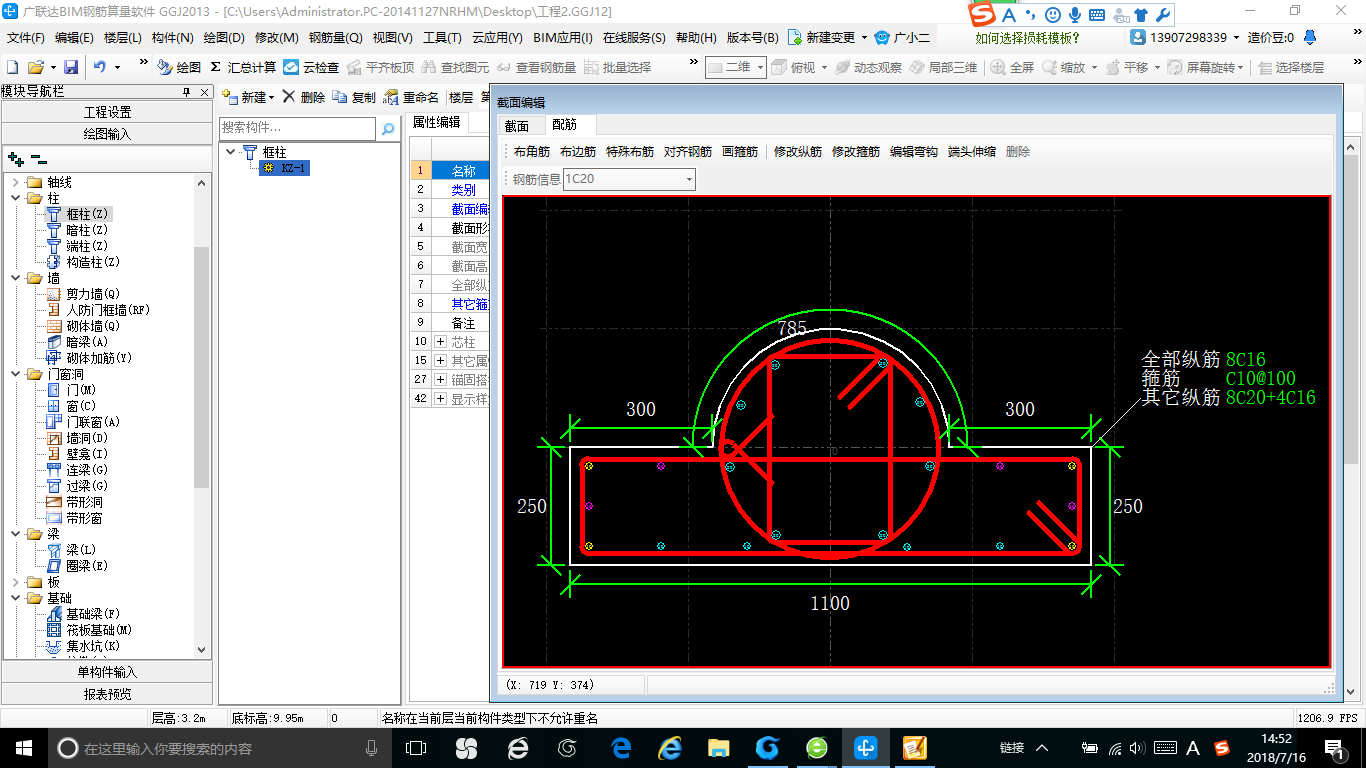
Task: Click 全屏 full screen
Action: (1013, 67)
